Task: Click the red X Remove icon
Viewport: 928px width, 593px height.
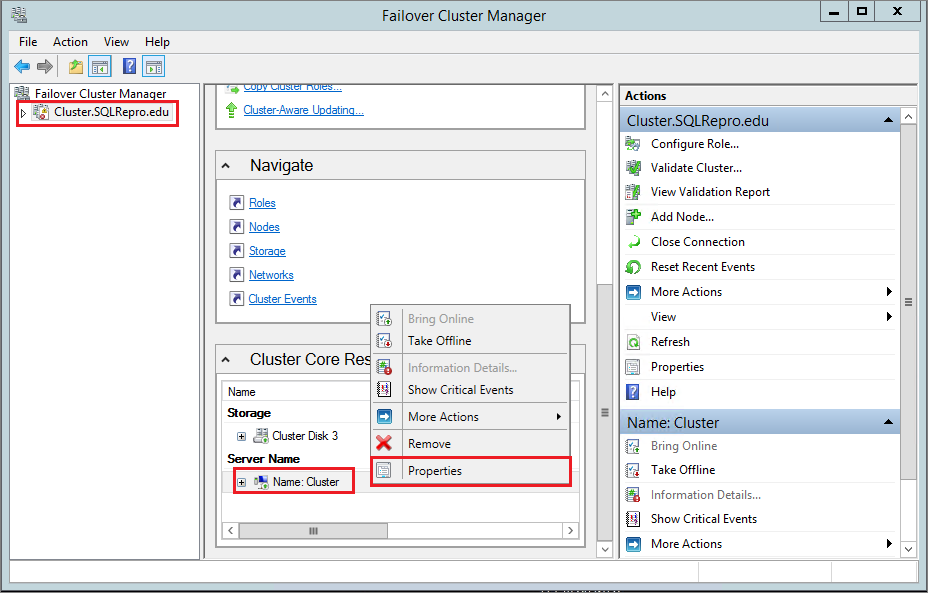Action: point(384,443)
